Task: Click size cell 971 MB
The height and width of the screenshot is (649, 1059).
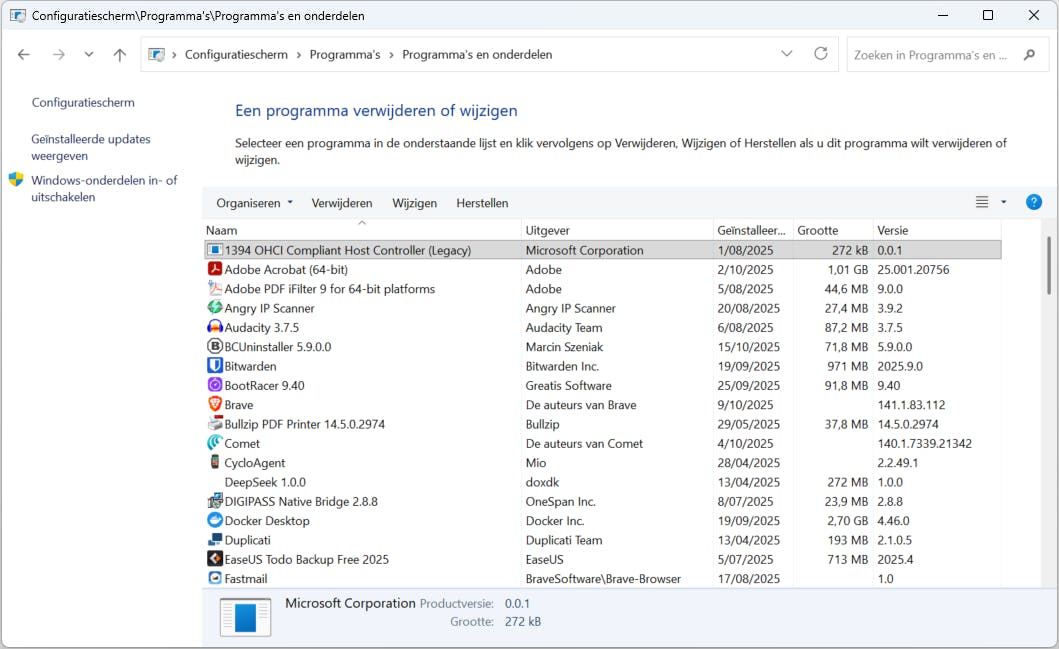Action: [848, 366]
